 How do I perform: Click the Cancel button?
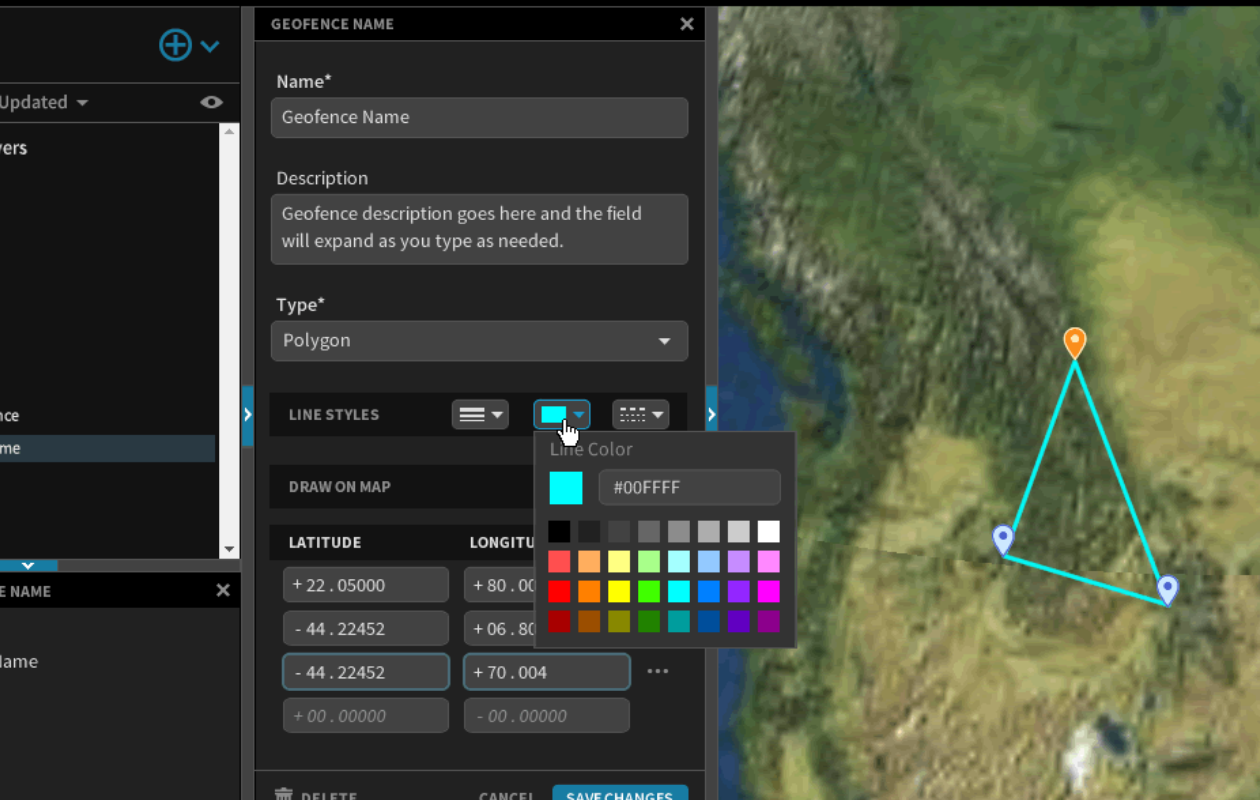pos(507,796)
